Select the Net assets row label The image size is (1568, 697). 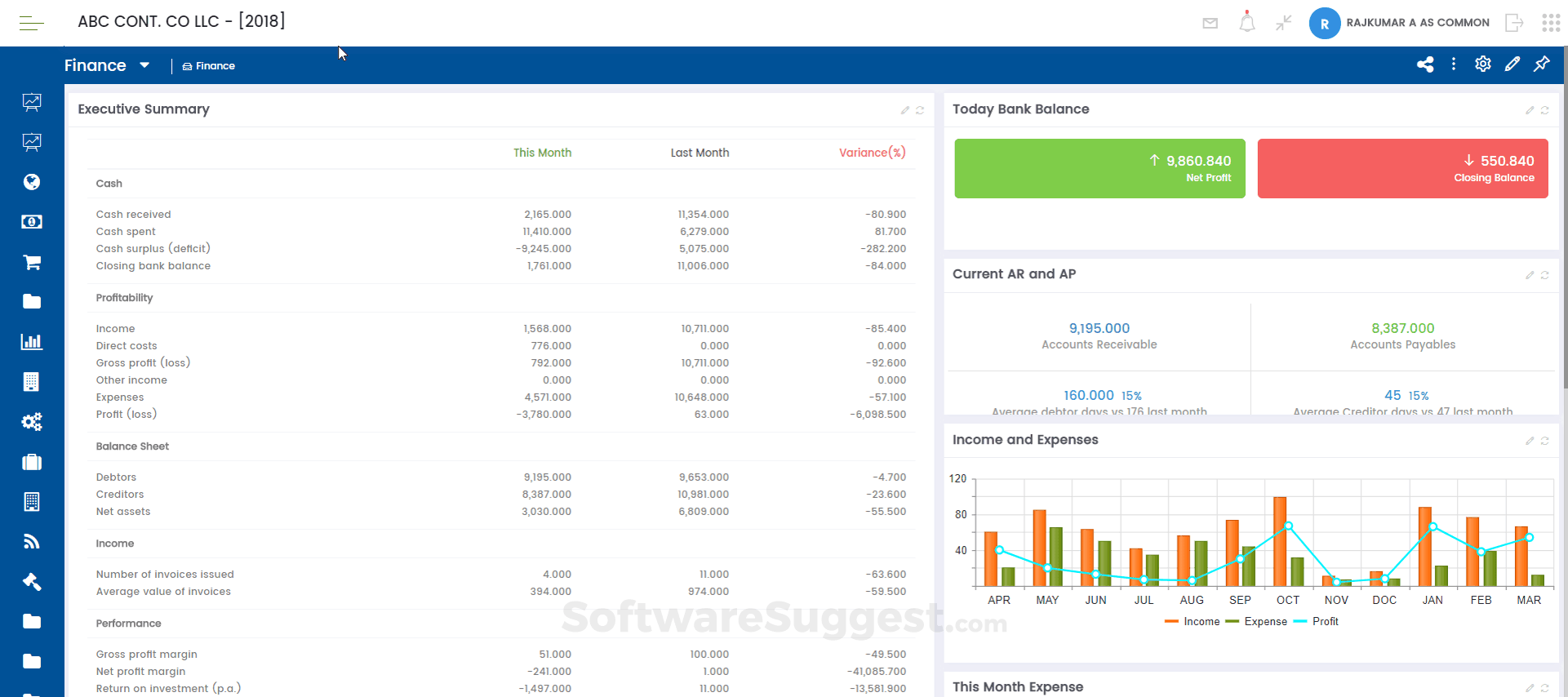coord(123,512)
